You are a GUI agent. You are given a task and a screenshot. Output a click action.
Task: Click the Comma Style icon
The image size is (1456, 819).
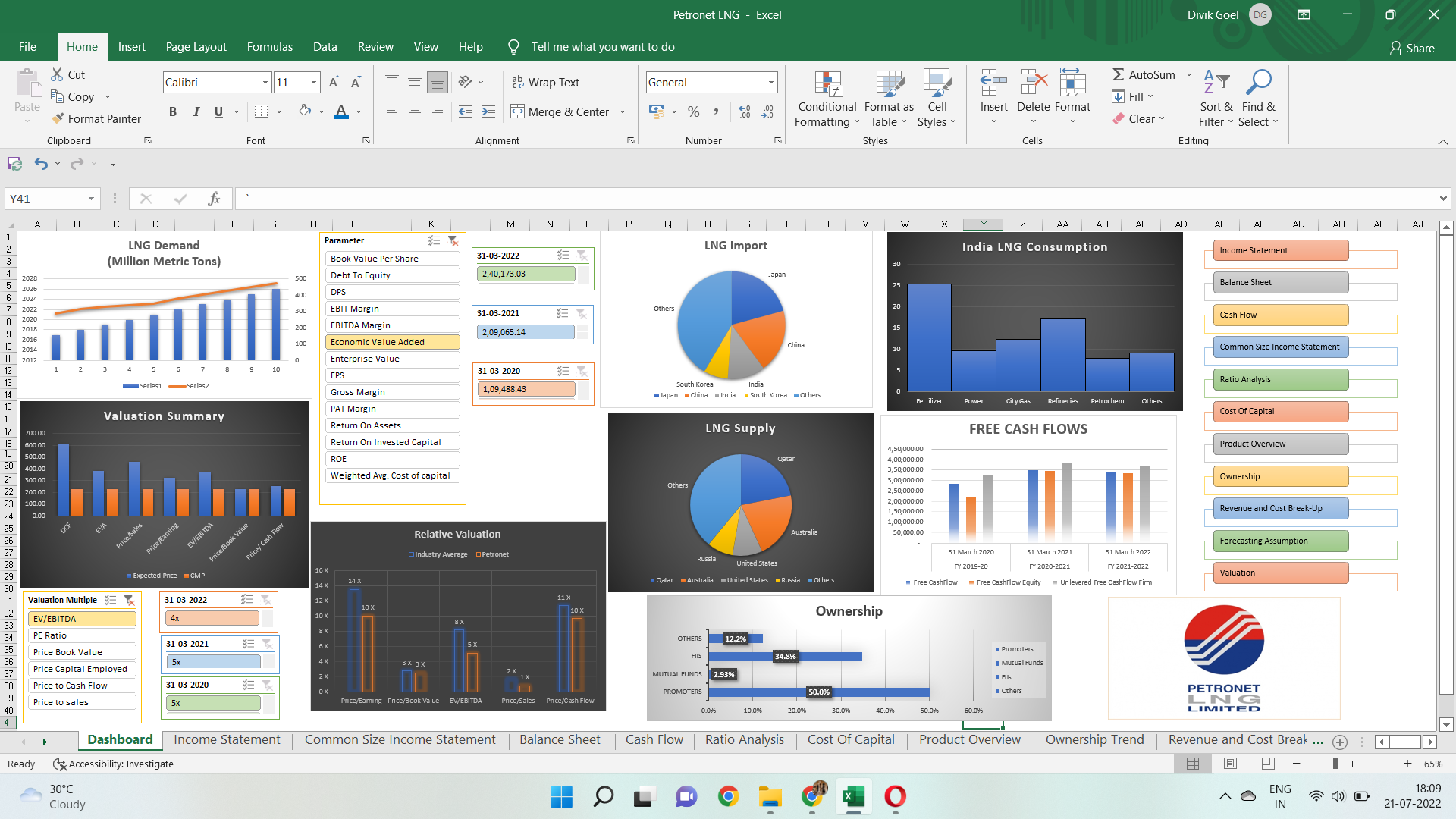click(x=716, y=111)
